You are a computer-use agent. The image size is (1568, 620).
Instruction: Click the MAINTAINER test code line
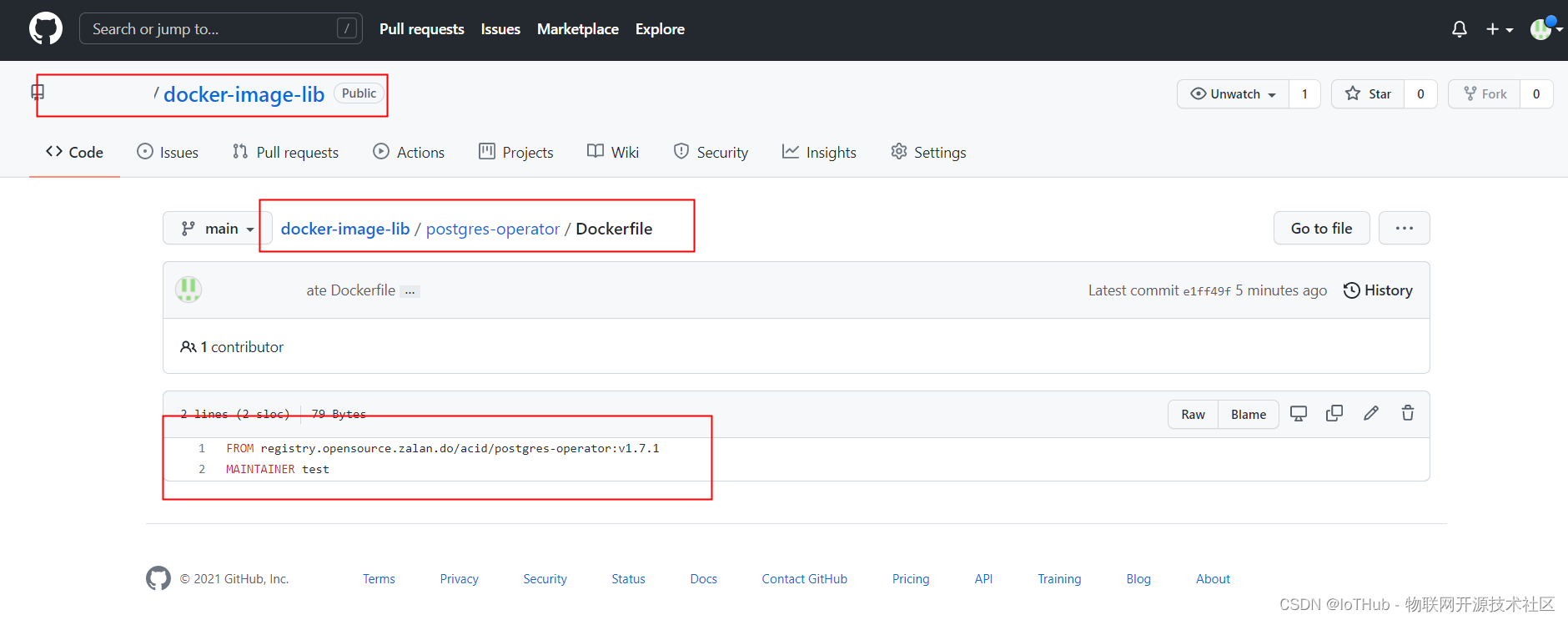[x=278, y=469]
